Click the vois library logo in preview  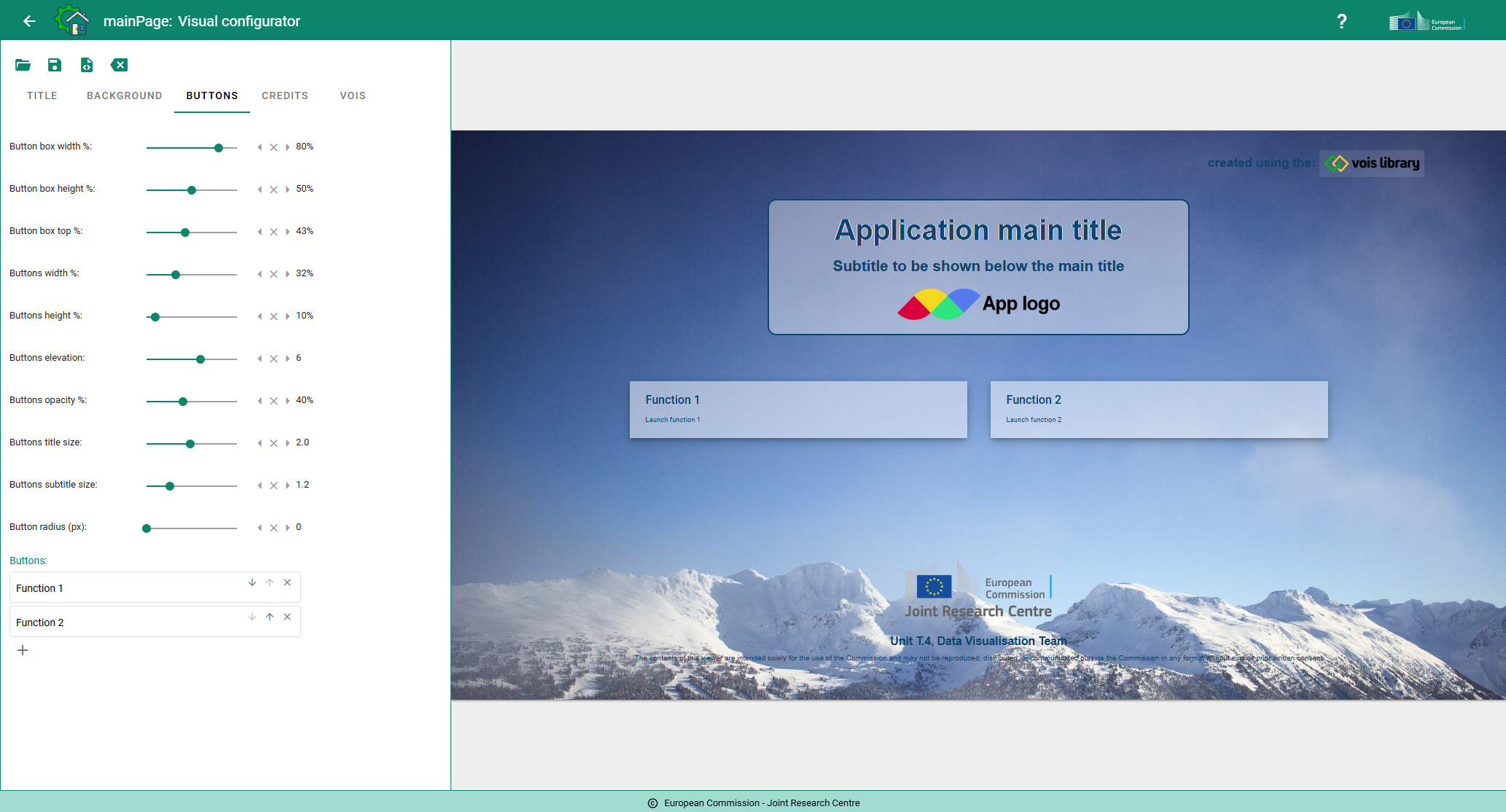(1372, 163)
